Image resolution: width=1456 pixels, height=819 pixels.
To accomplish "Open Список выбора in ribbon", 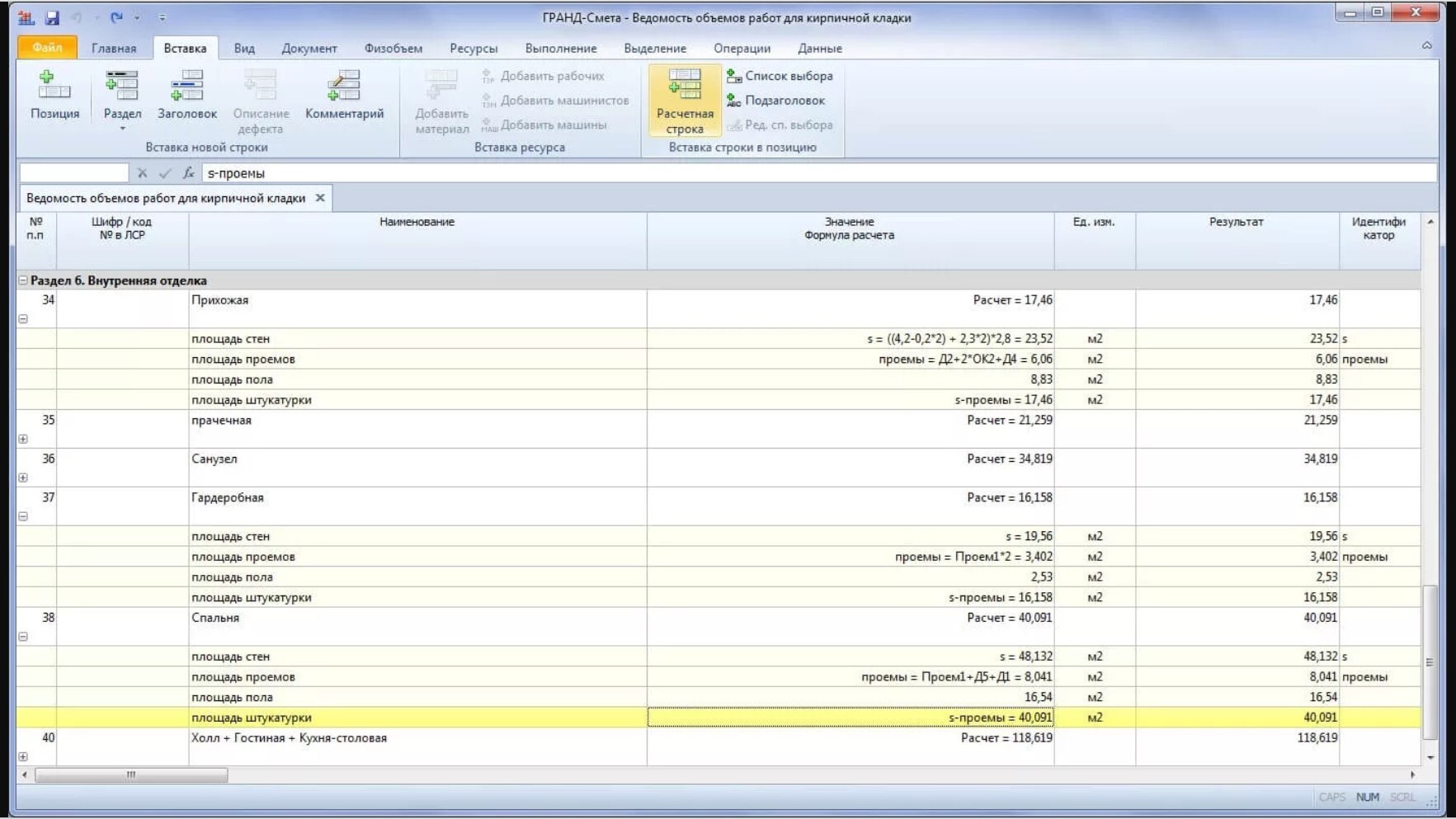I will click(x=780, y=76).
